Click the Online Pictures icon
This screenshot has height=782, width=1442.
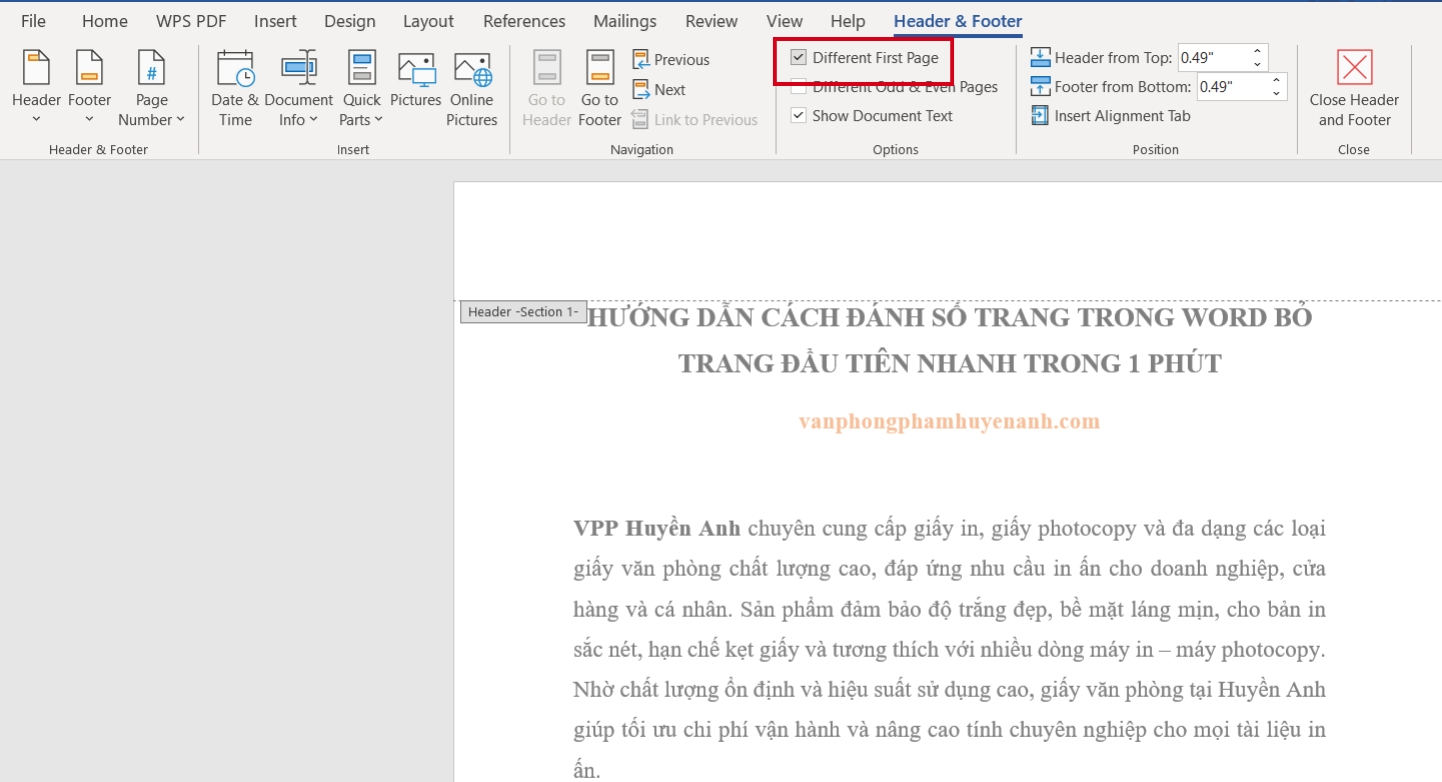point(472,69)
